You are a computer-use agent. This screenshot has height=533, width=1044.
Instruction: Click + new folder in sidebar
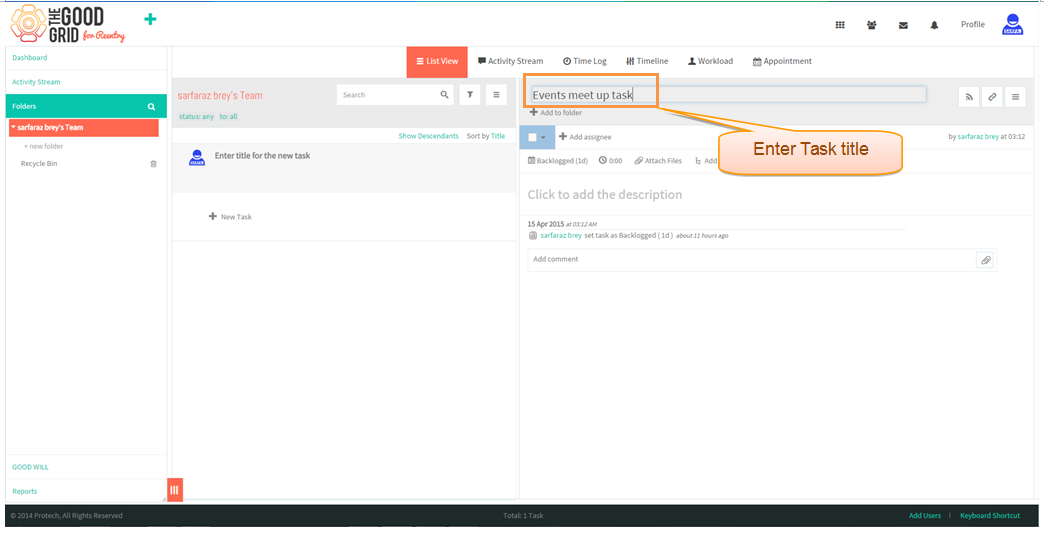pyautogui.click(x=44, y=146)
